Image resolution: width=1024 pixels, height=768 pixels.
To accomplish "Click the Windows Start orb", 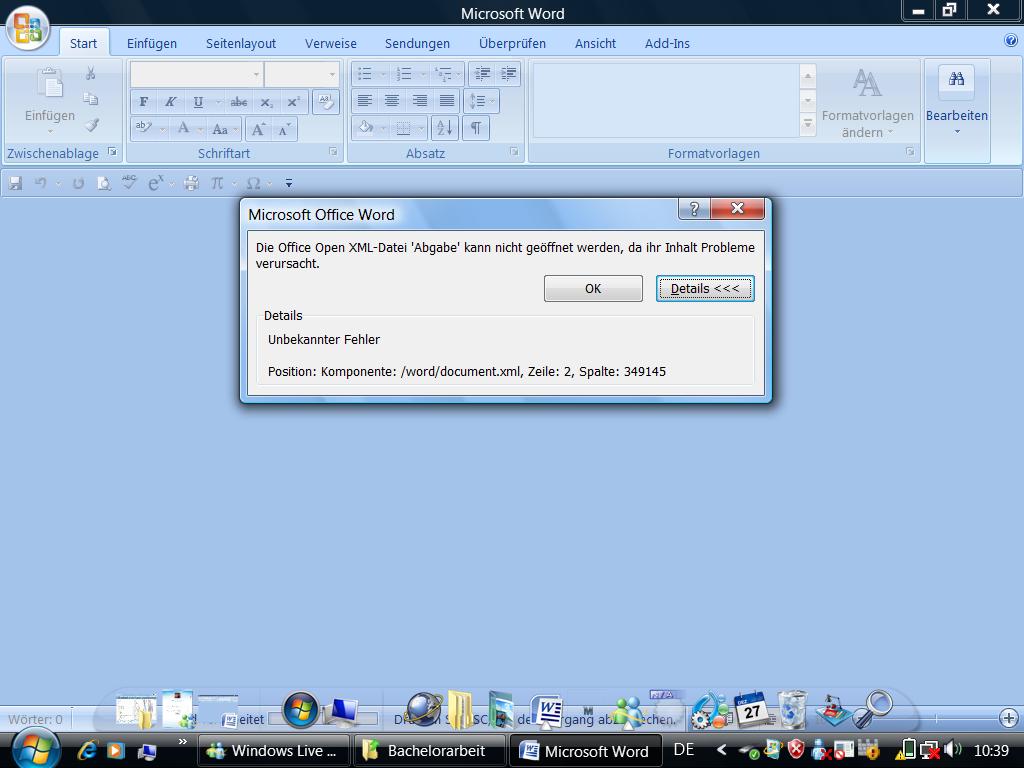I will [x=35, y=748].
